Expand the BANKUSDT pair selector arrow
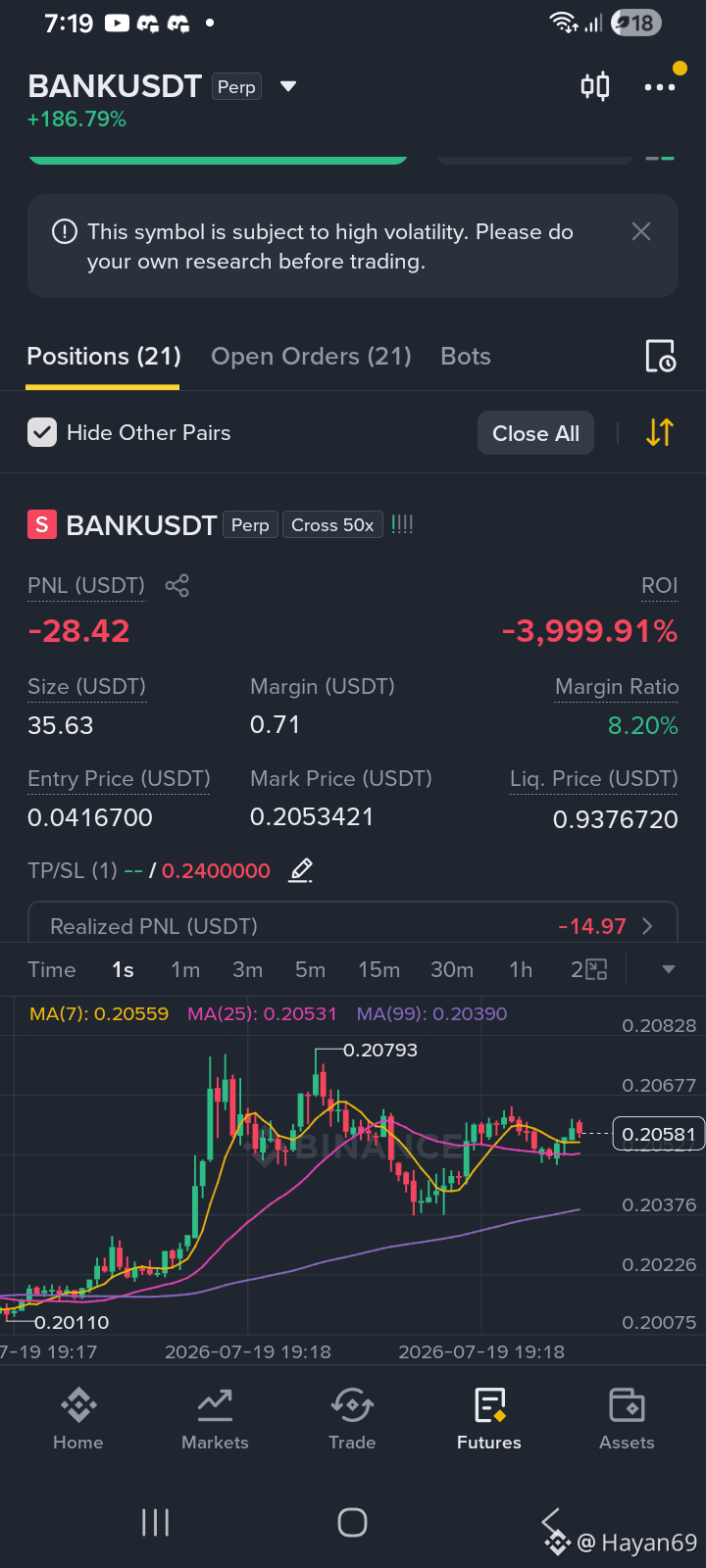Viewport: 706px width, 1568px height. click(x=288, y=86)
